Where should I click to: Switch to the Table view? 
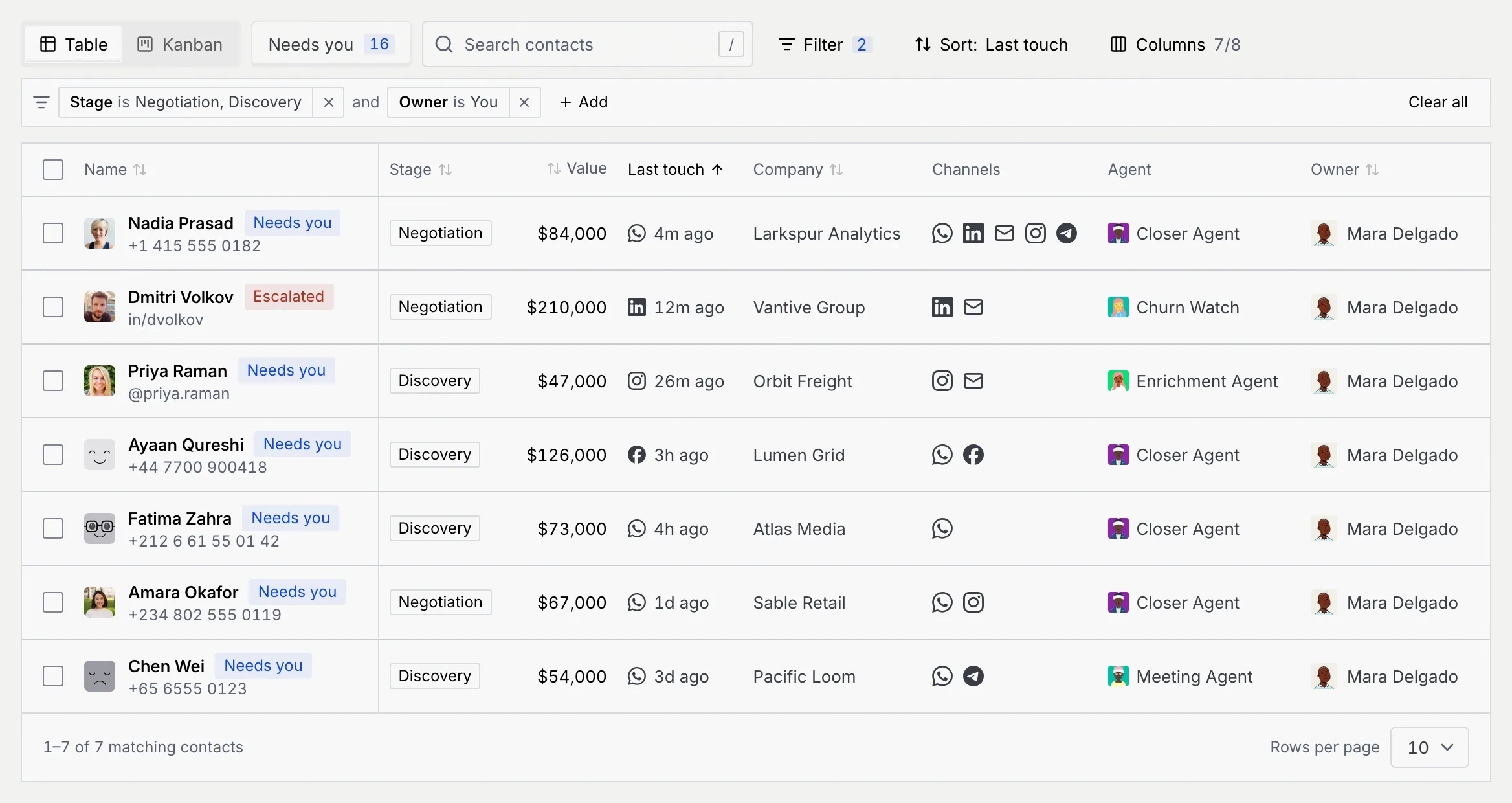coord(74,44)
